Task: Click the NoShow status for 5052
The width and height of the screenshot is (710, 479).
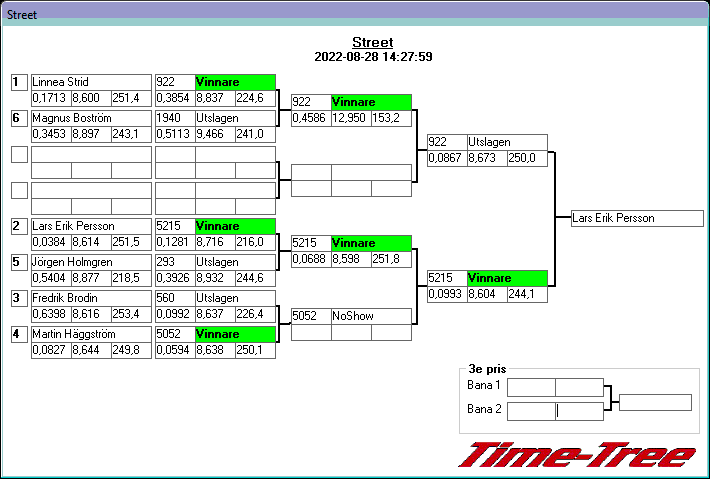Action: pos(371,316)
